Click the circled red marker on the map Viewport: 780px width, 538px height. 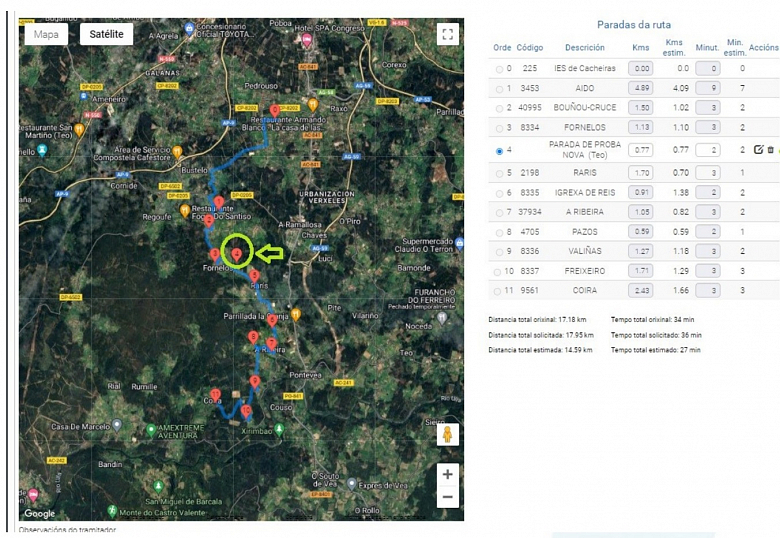pyautogui.click(x=236, y=255)
